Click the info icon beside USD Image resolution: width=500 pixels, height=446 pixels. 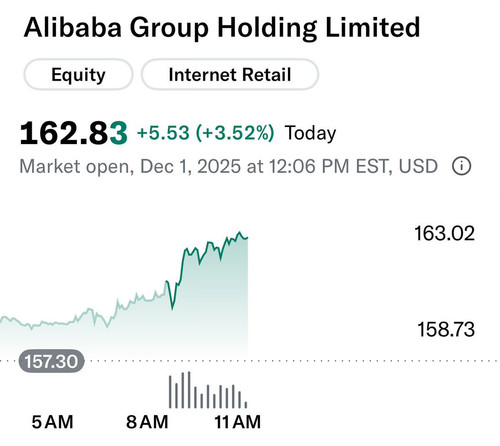pyautogui.click(x=461, y=166)
